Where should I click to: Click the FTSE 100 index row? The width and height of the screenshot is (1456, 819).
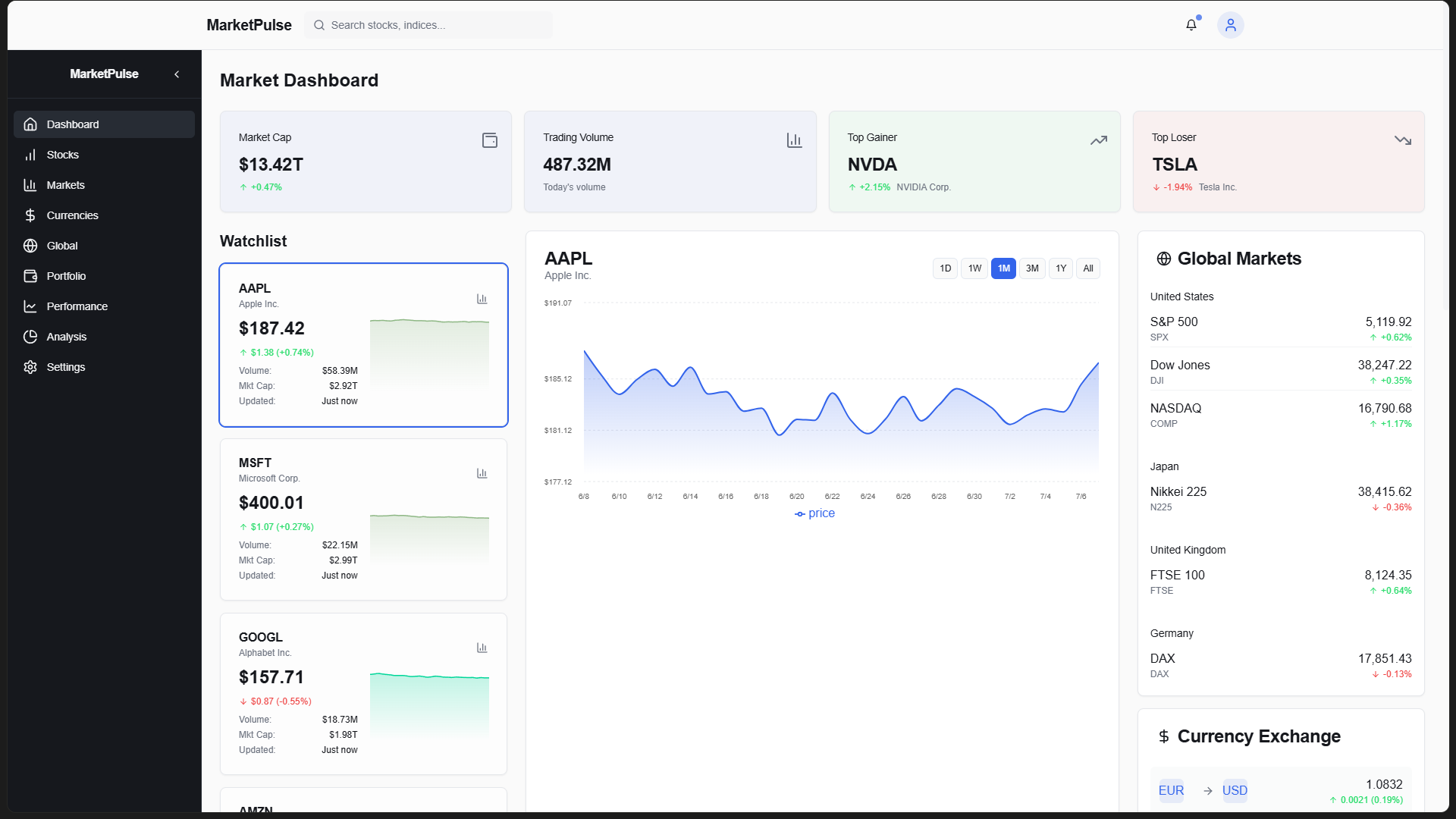click(1281, 582)
